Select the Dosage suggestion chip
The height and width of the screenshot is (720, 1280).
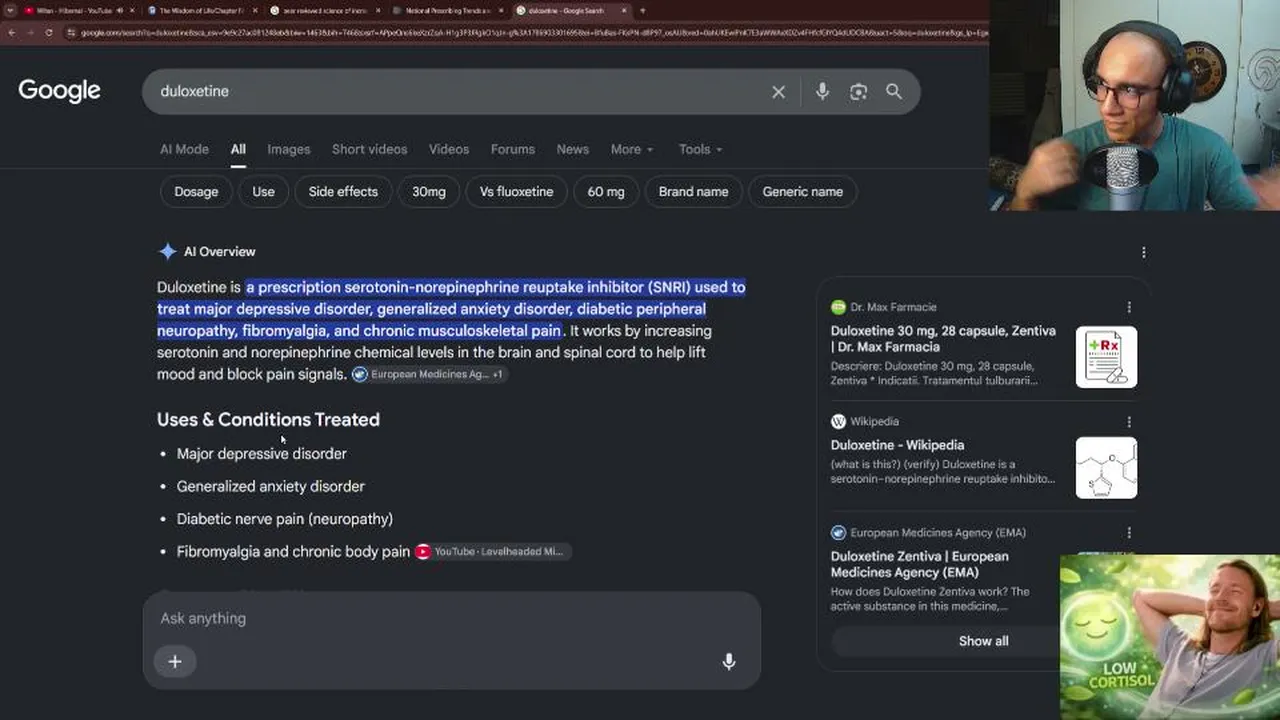[x=196, y=192]
